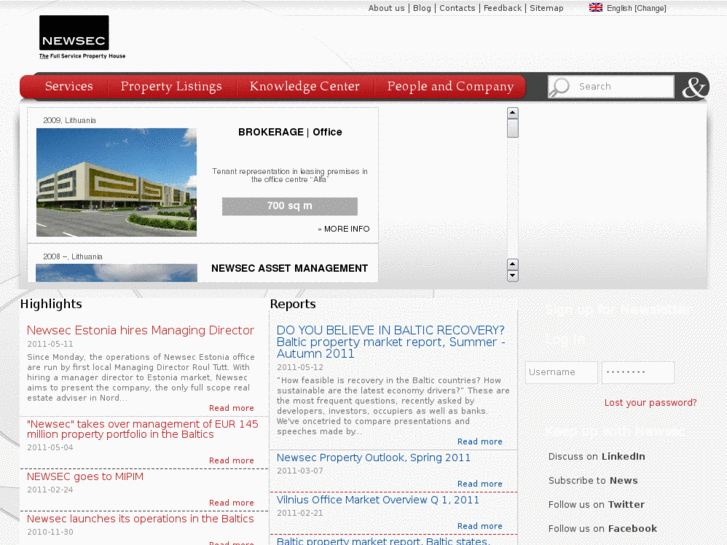Open the People and Company menu
Screen dimensions: 727x545
(x=451, y=86)
